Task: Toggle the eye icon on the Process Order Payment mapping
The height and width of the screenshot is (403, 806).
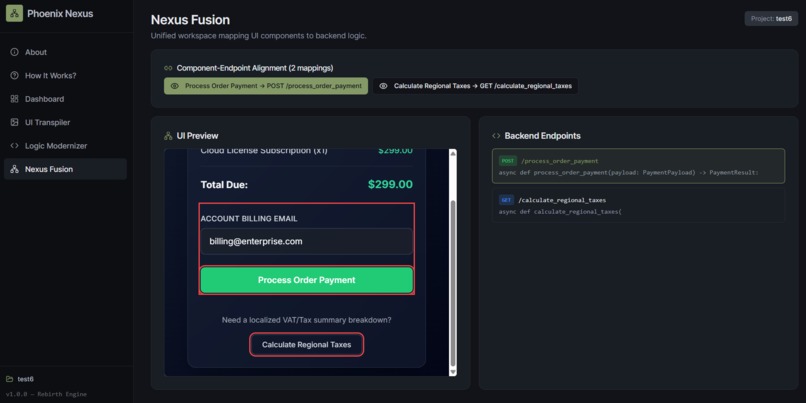Action: [x=175, y=86]
